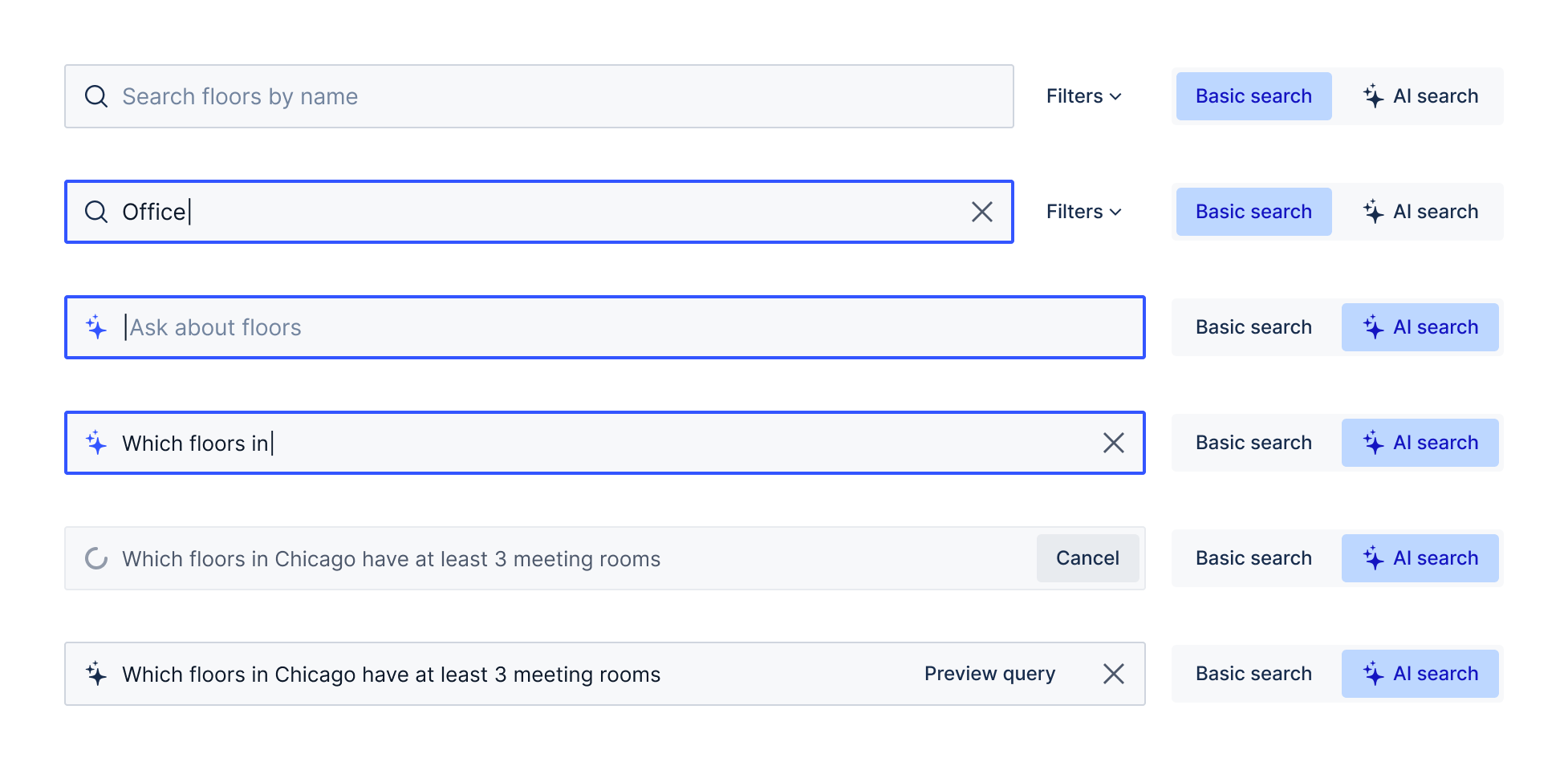Click the loading spinner next to the Chicago query

pyautogui.click(x=96, y=558)
